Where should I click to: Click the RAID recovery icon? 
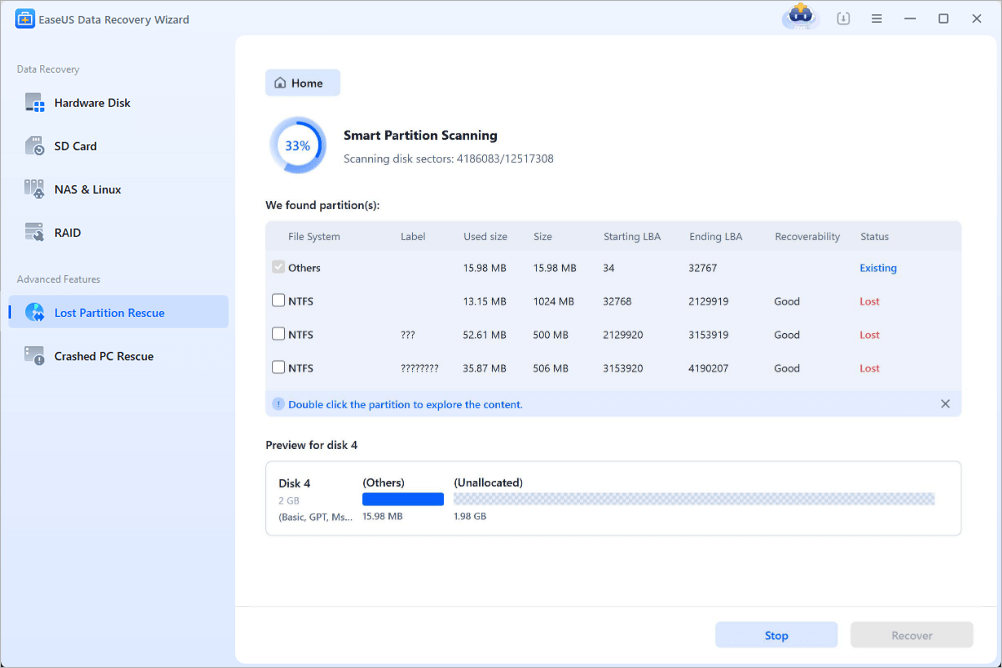[35, 232]
